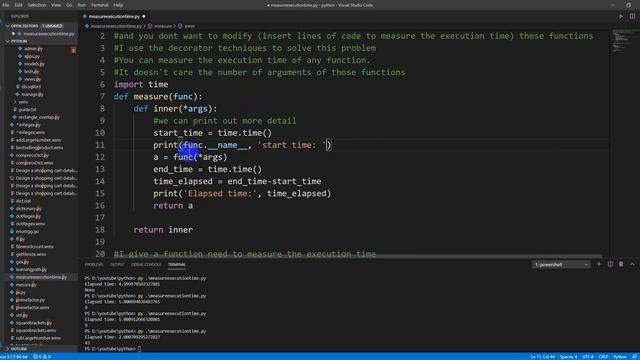
Task: Open models.py in the explorer
Action: pos(34,64)
